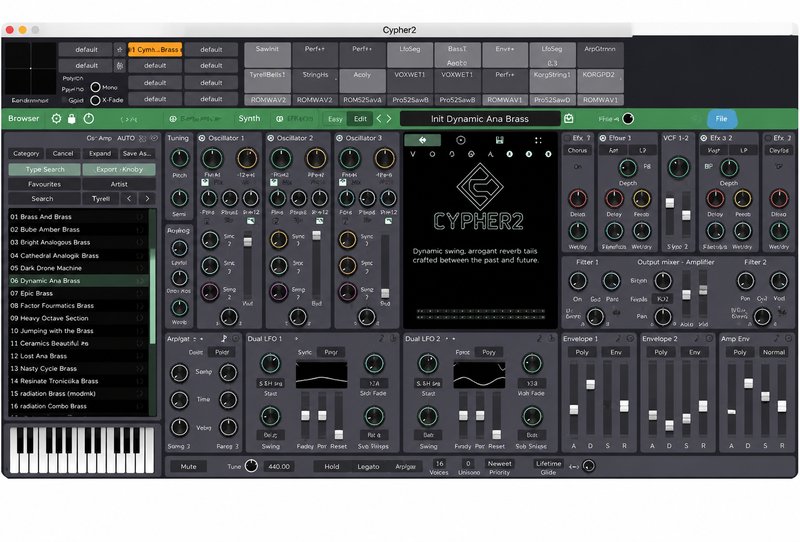Open the Browser tab

coord(23,118)
